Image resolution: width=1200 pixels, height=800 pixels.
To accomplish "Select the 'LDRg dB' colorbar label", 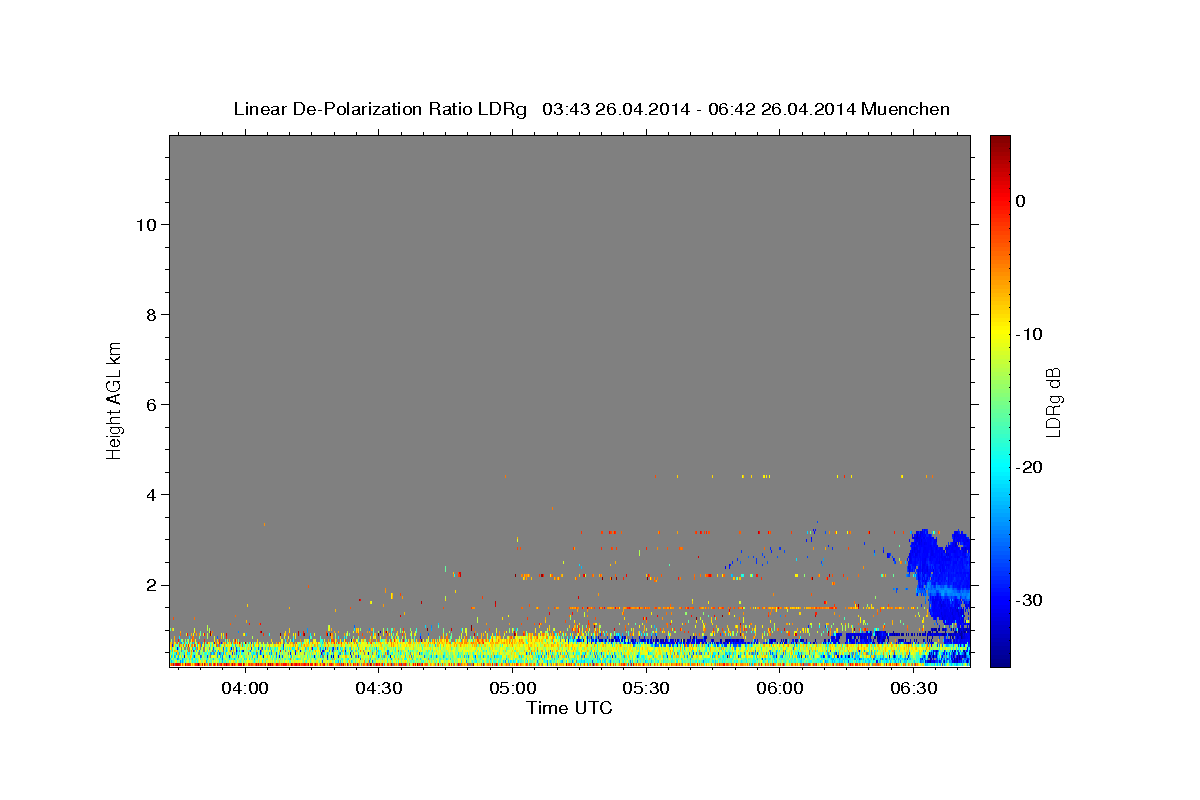I will [1052, 402].
